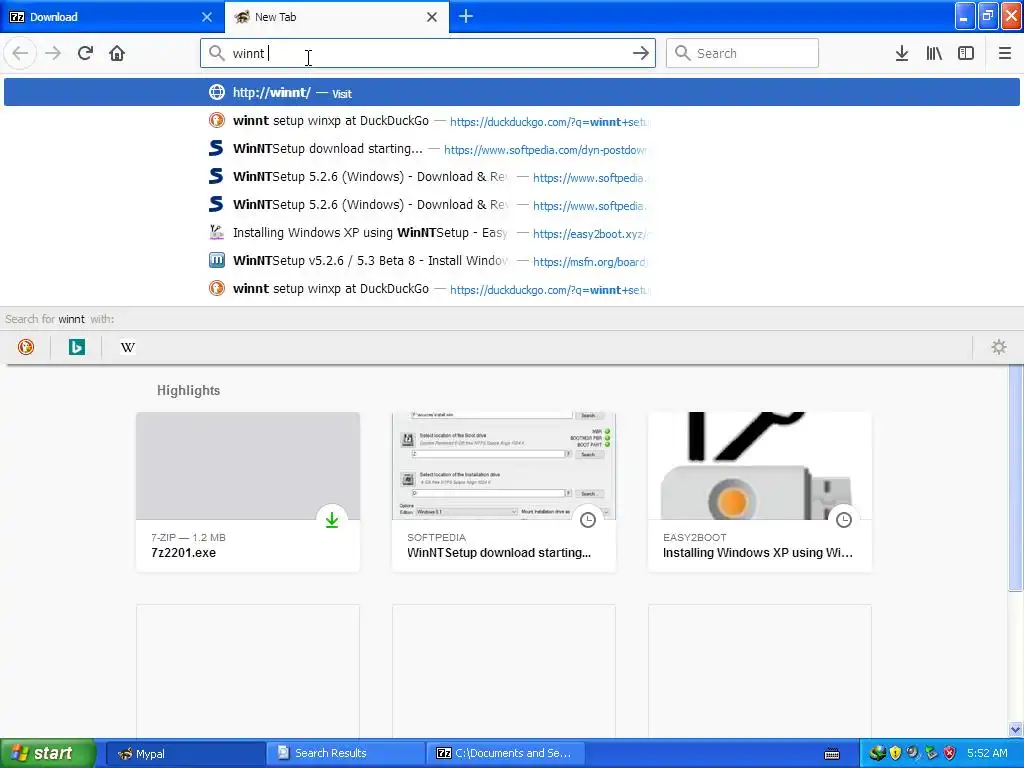Screen dimensions: 1024x768
Task: Click the Highlights section heading
Action: 188,391
